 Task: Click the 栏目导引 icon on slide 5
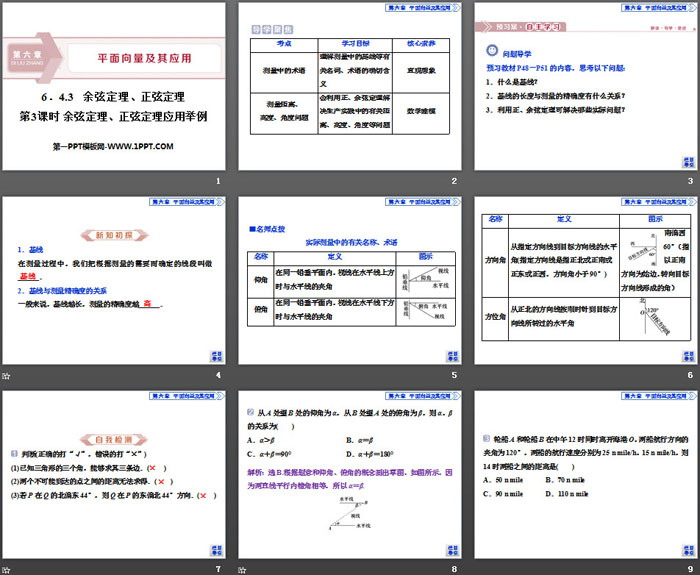(x=453, y=356)
